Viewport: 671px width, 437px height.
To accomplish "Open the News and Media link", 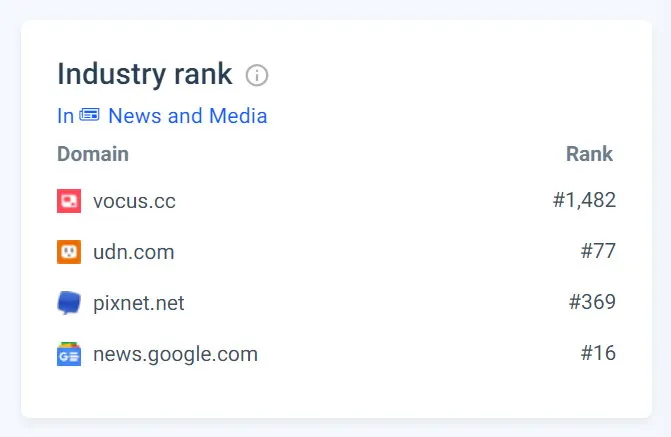I will coord(187,116).
